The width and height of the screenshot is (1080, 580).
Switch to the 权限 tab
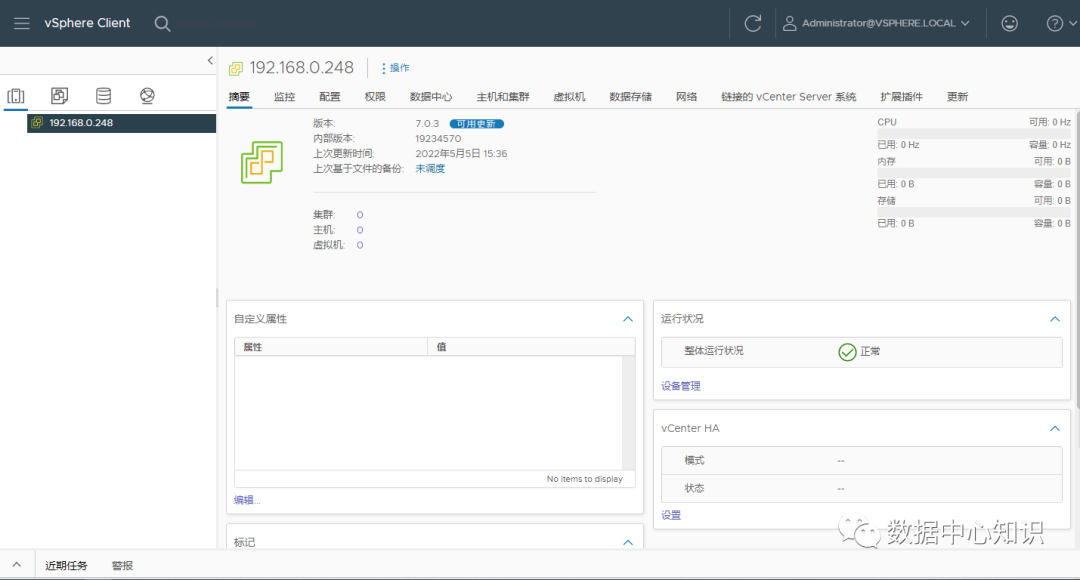tap(375, 96)
